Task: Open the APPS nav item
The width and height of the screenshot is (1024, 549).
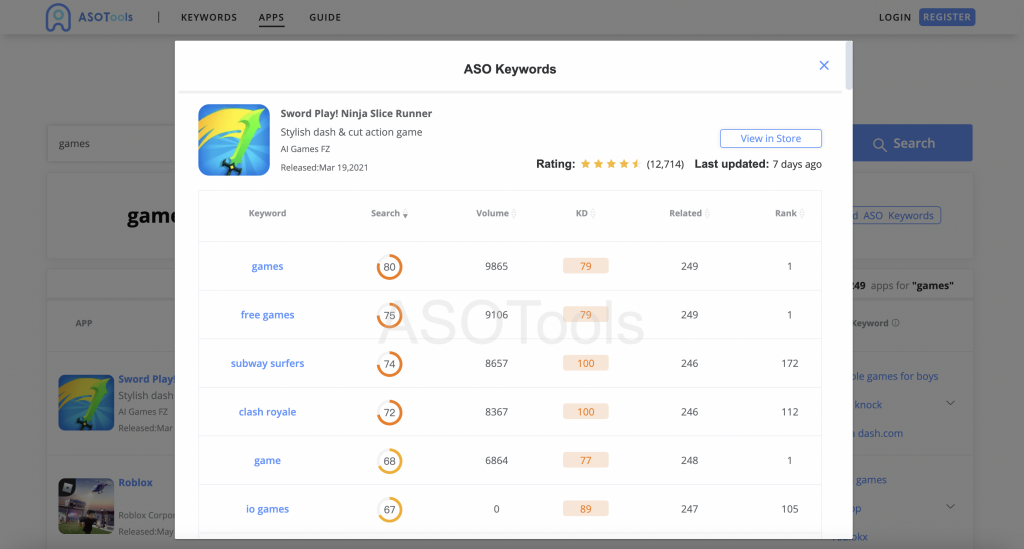Action: coord(271,18)
